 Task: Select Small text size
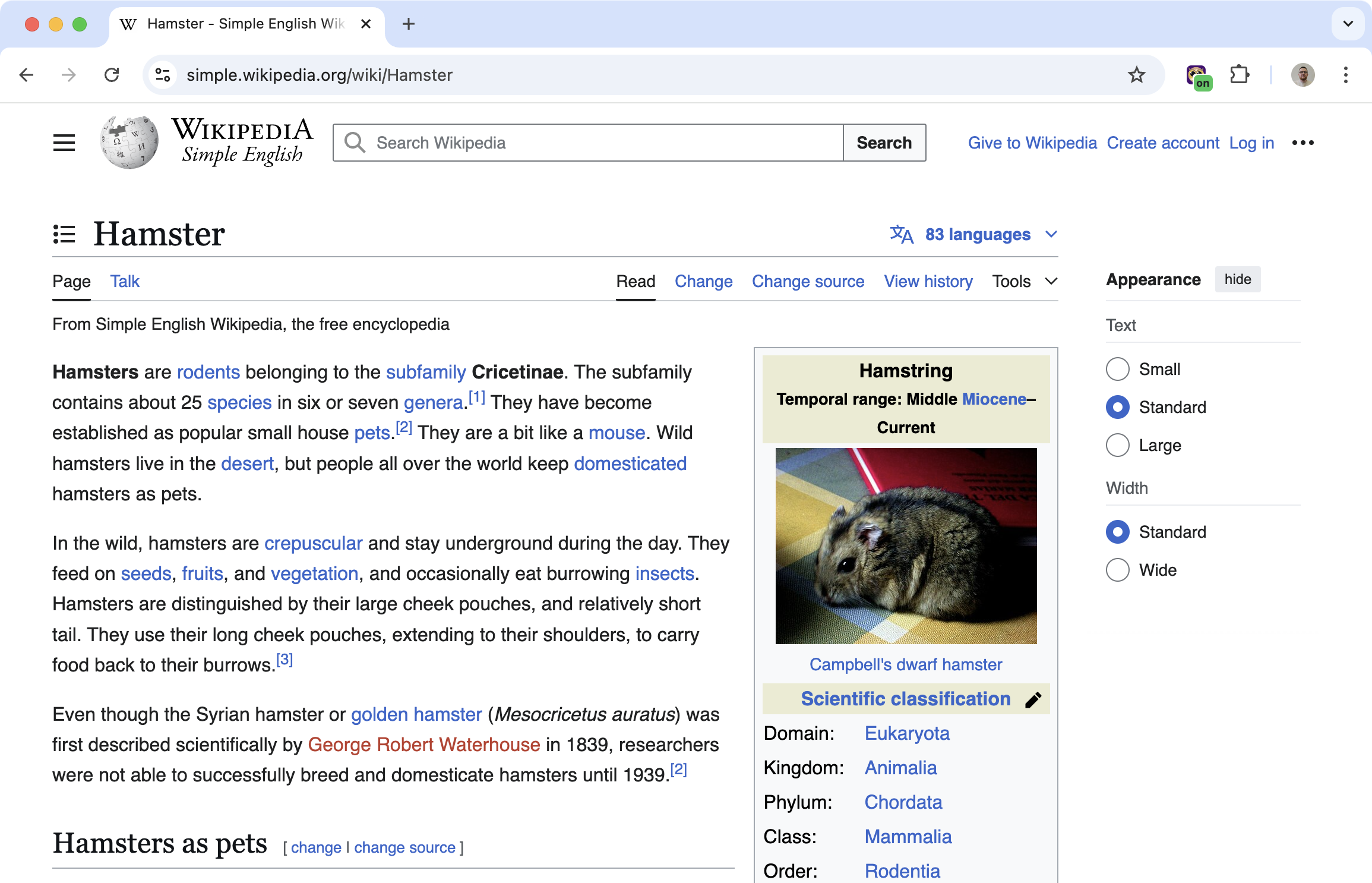click(1117, 369)
